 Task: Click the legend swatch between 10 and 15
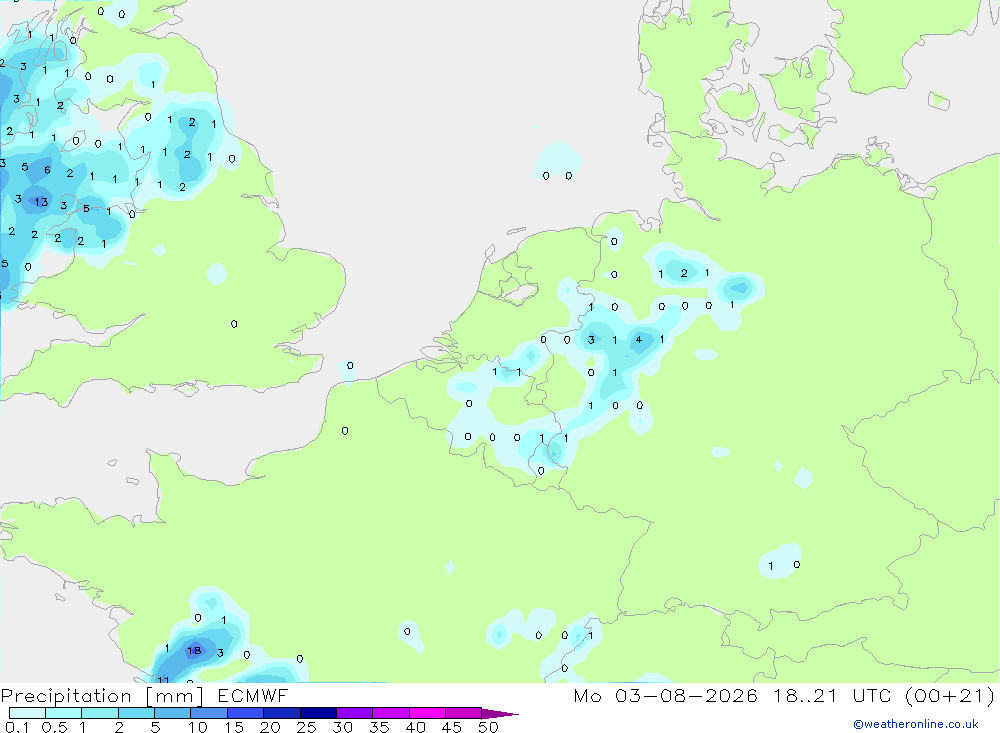tap(209, 713)
